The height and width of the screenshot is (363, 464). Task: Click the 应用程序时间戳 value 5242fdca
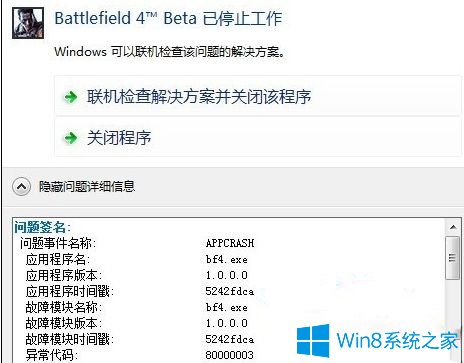[230, 291]
